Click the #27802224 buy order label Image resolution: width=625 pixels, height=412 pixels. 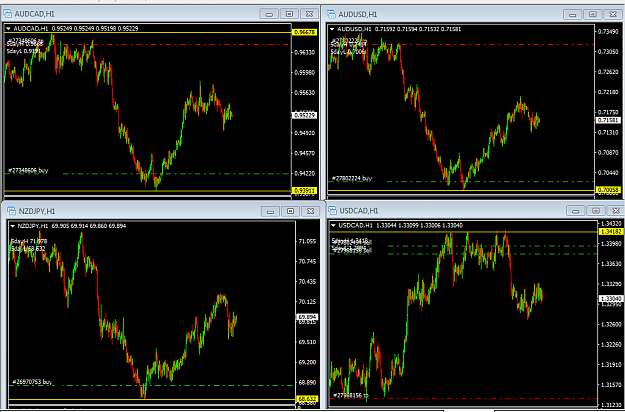click(352, 179)
